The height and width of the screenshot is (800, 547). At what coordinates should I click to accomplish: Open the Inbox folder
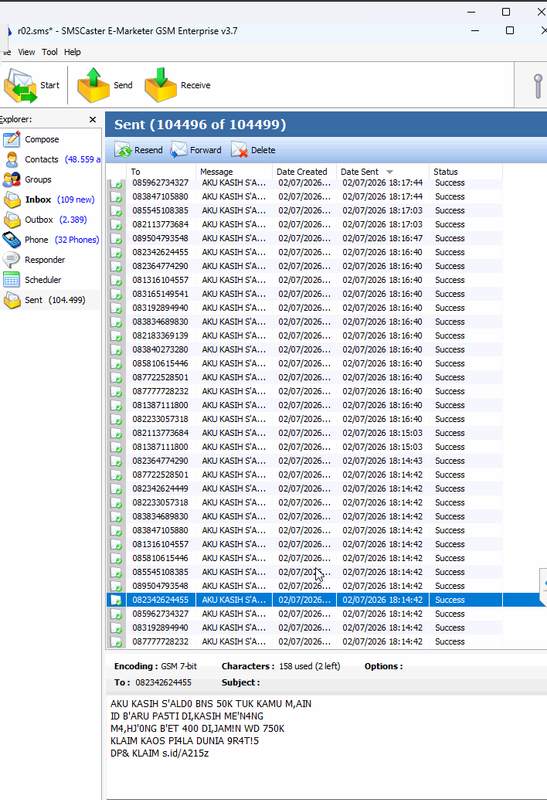[38, 199]
